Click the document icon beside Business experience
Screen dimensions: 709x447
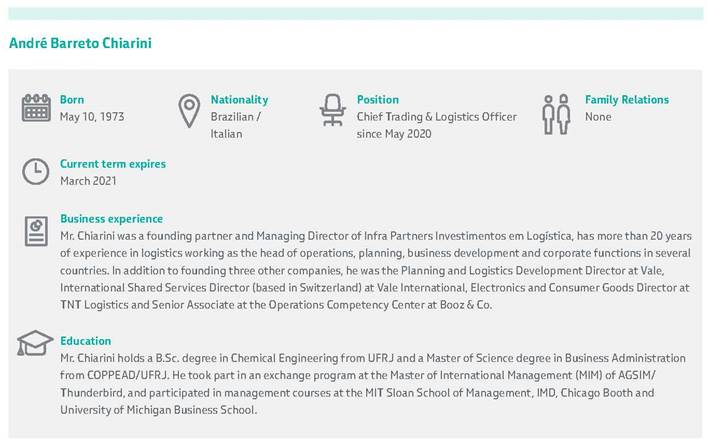tap(36, 232)
